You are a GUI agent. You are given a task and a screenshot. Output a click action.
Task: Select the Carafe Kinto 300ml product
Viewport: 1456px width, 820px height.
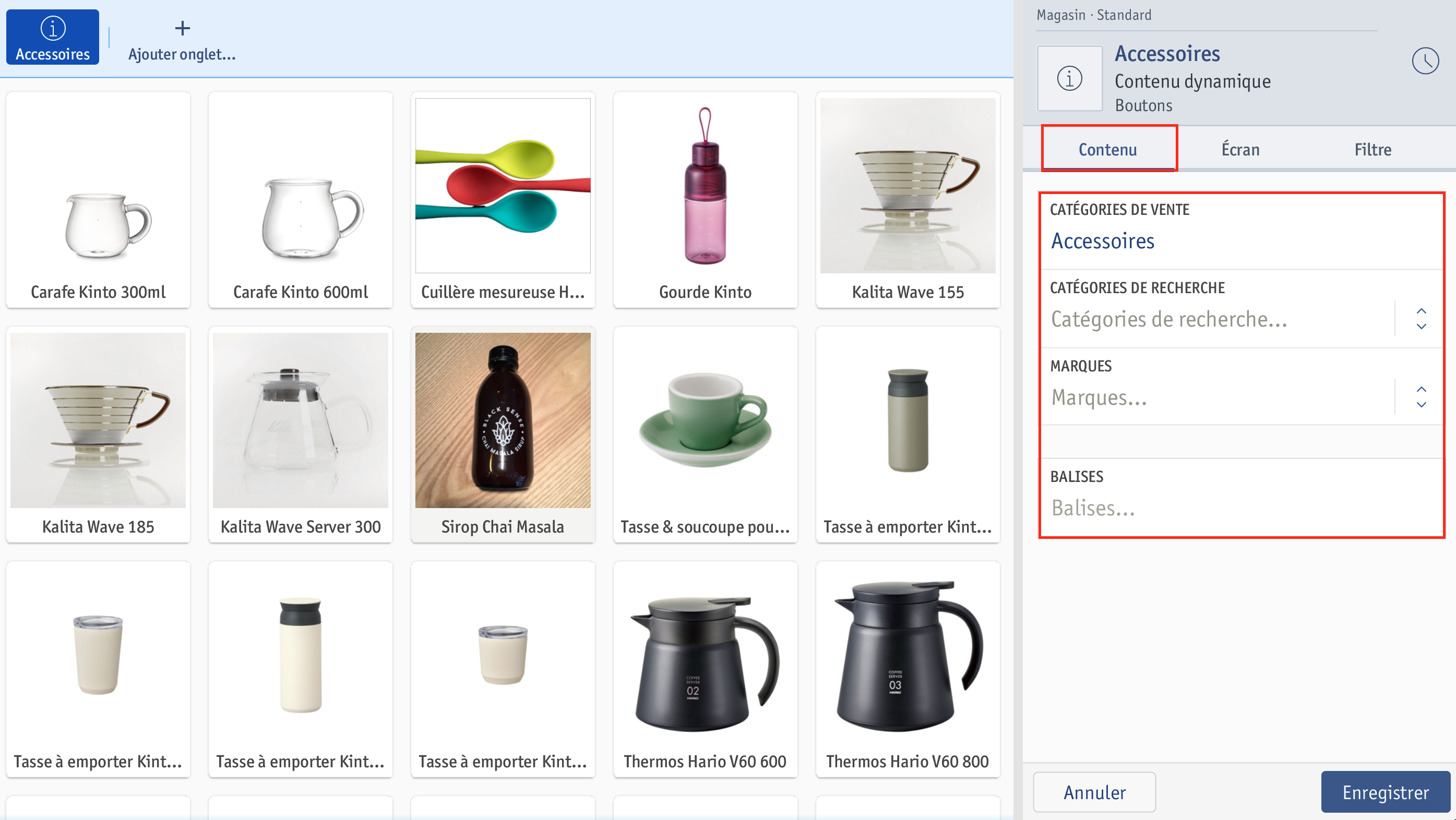click(98, 200)
